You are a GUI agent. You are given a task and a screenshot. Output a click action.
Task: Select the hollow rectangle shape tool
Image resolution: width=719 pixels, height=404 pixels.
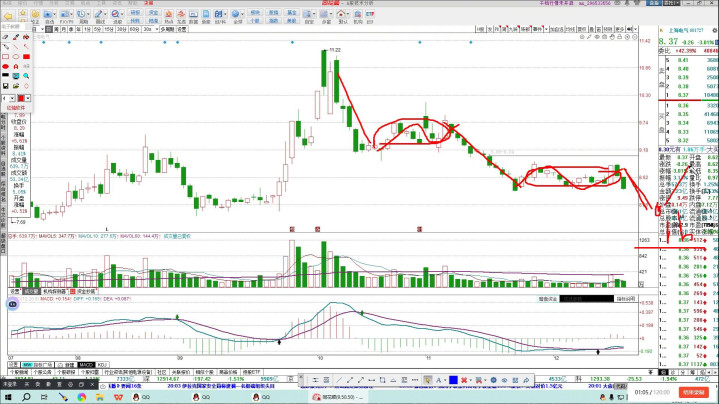[6, 57]
